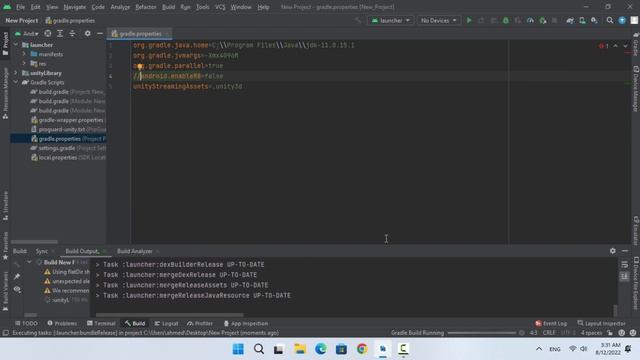This screenshot has width=640, height=360.
Task: Click Collapse All in Project panel
Action: pyautogui.click(x=72, y=33)
